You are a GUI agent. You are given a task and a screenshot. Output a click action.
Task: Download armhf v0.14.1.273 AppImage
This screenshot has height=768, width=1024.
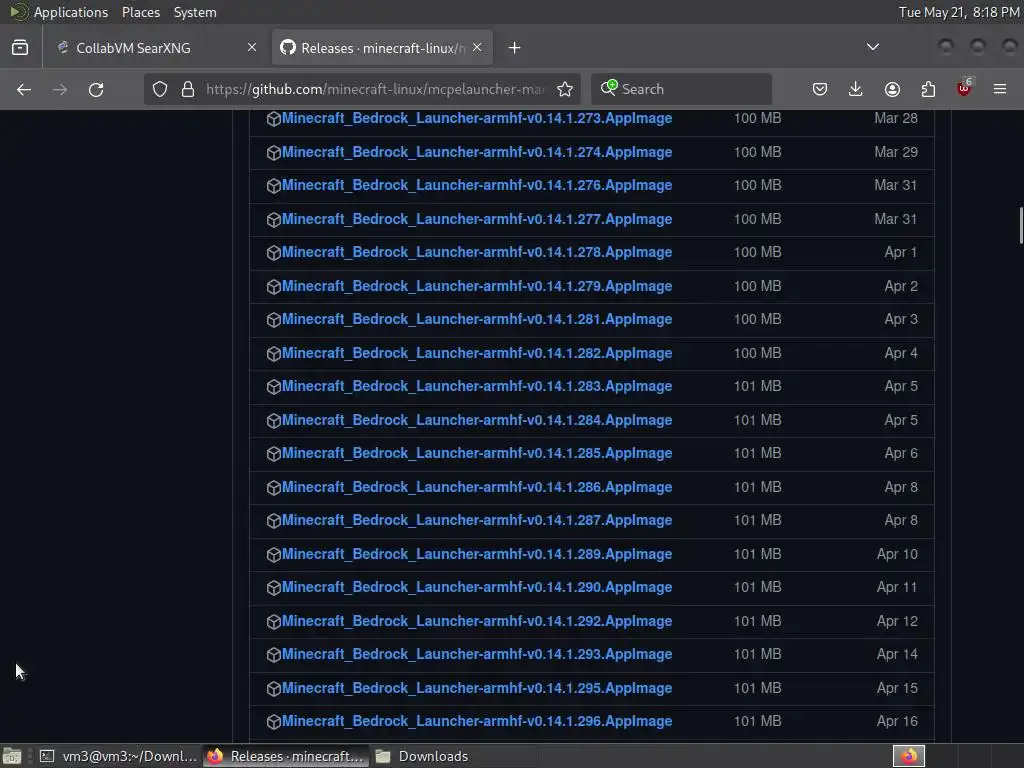click(x=477, y=118)
